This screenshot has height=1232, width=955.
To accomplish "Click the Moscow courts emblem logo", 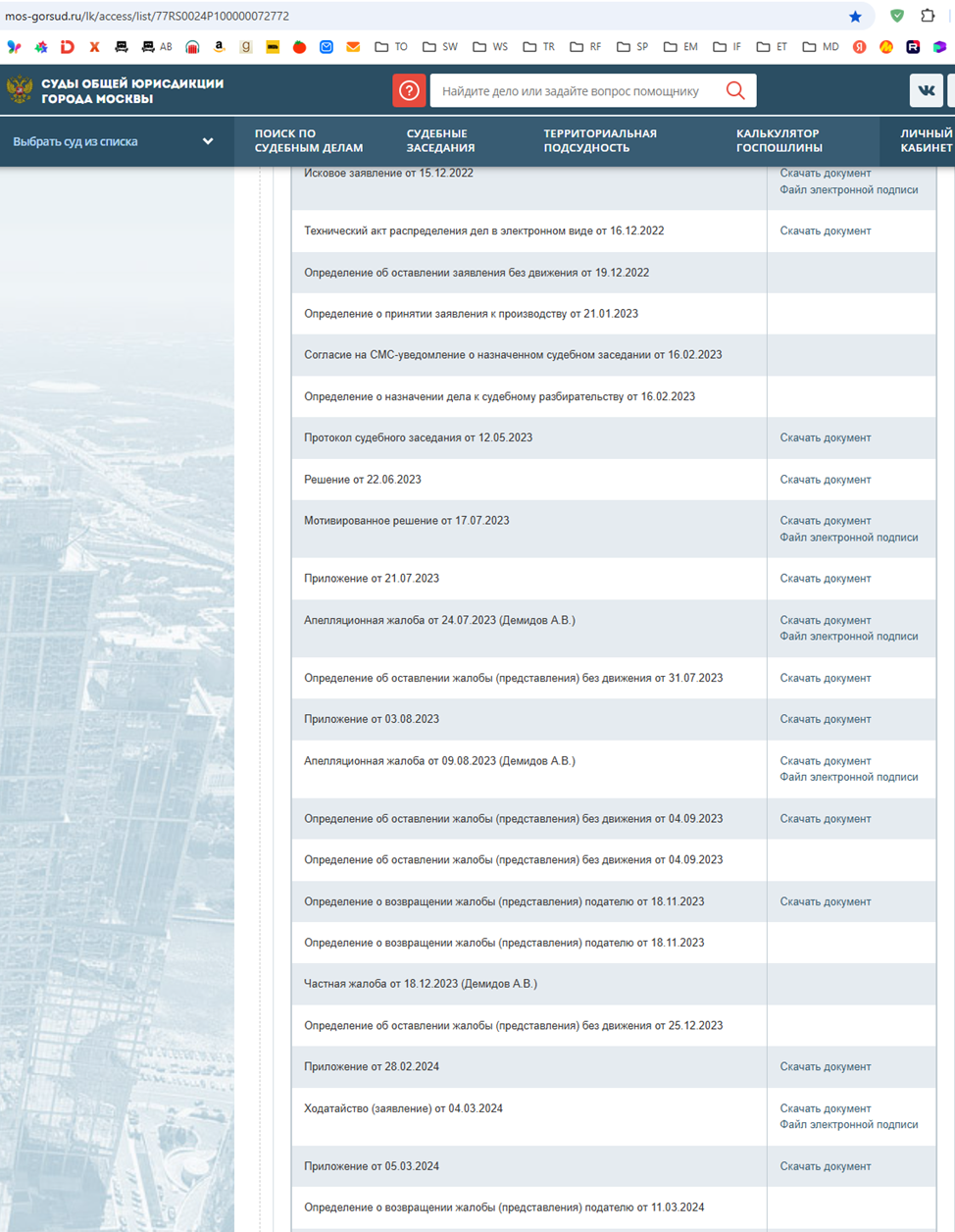I will tap(19, 90).
